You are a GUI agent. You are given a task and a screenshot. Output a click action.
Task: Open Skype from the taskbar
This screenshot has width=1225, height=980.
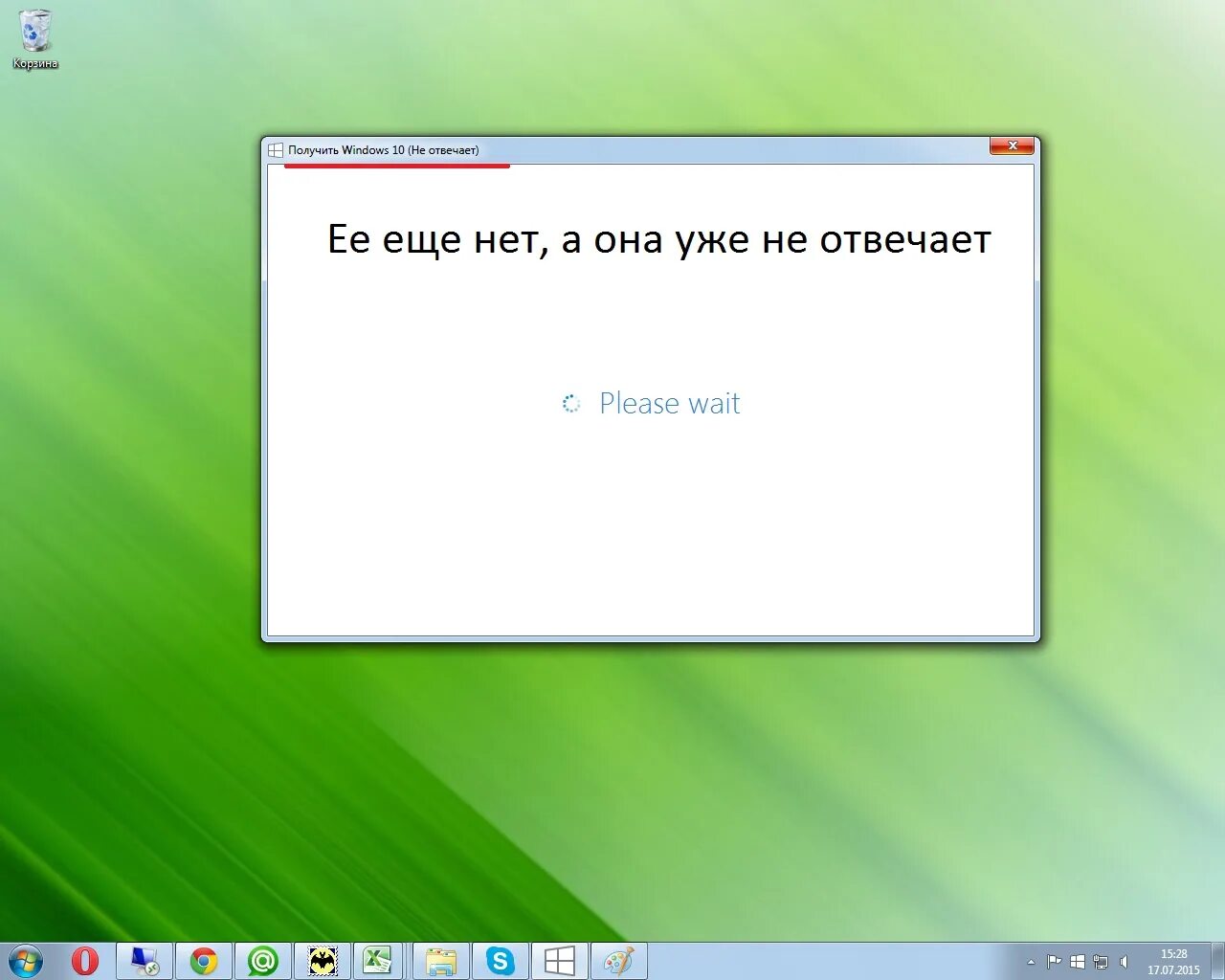501,960
